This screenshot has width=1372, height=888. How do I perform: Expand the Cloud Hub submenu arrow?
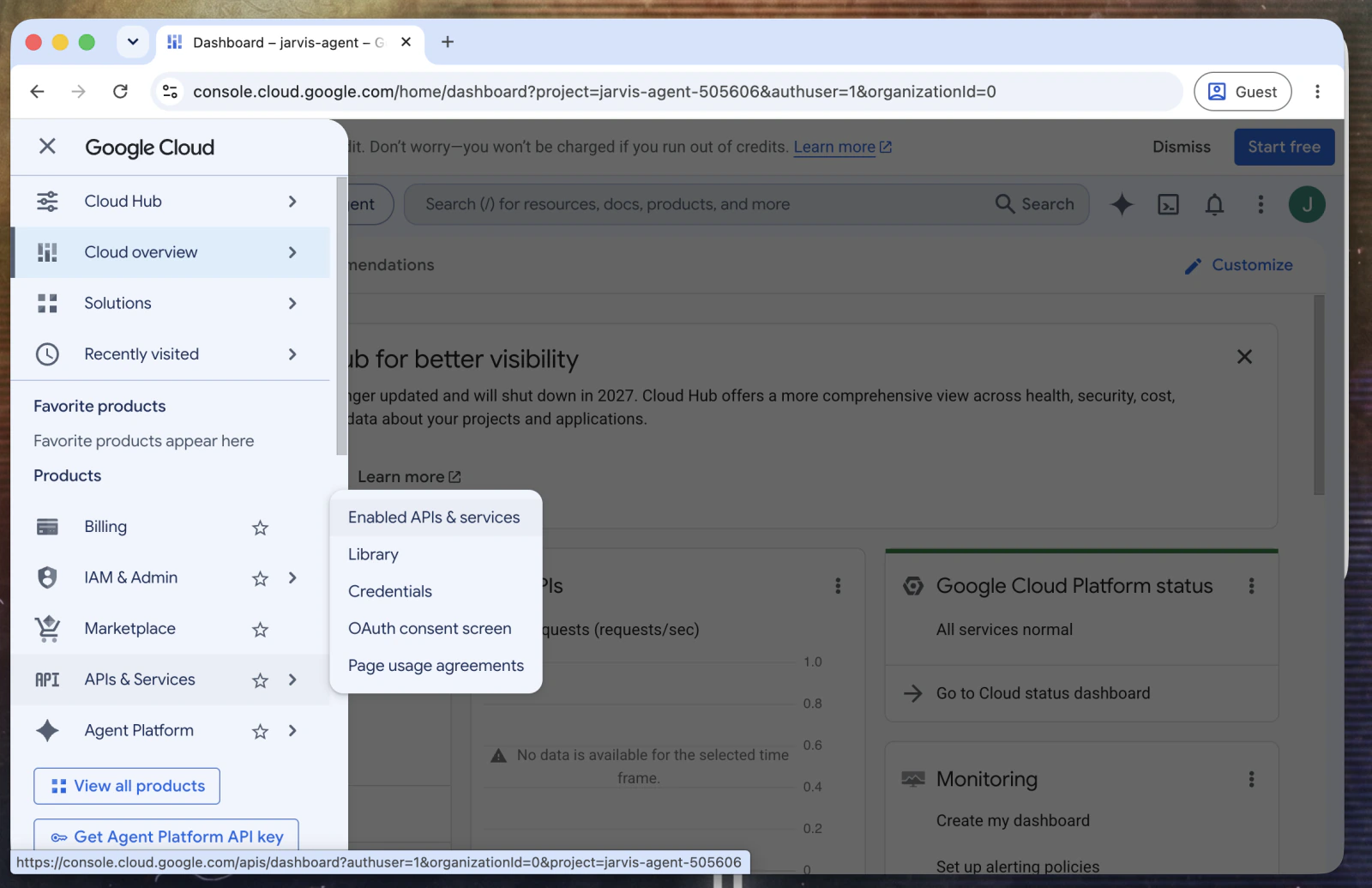[292, 202]
